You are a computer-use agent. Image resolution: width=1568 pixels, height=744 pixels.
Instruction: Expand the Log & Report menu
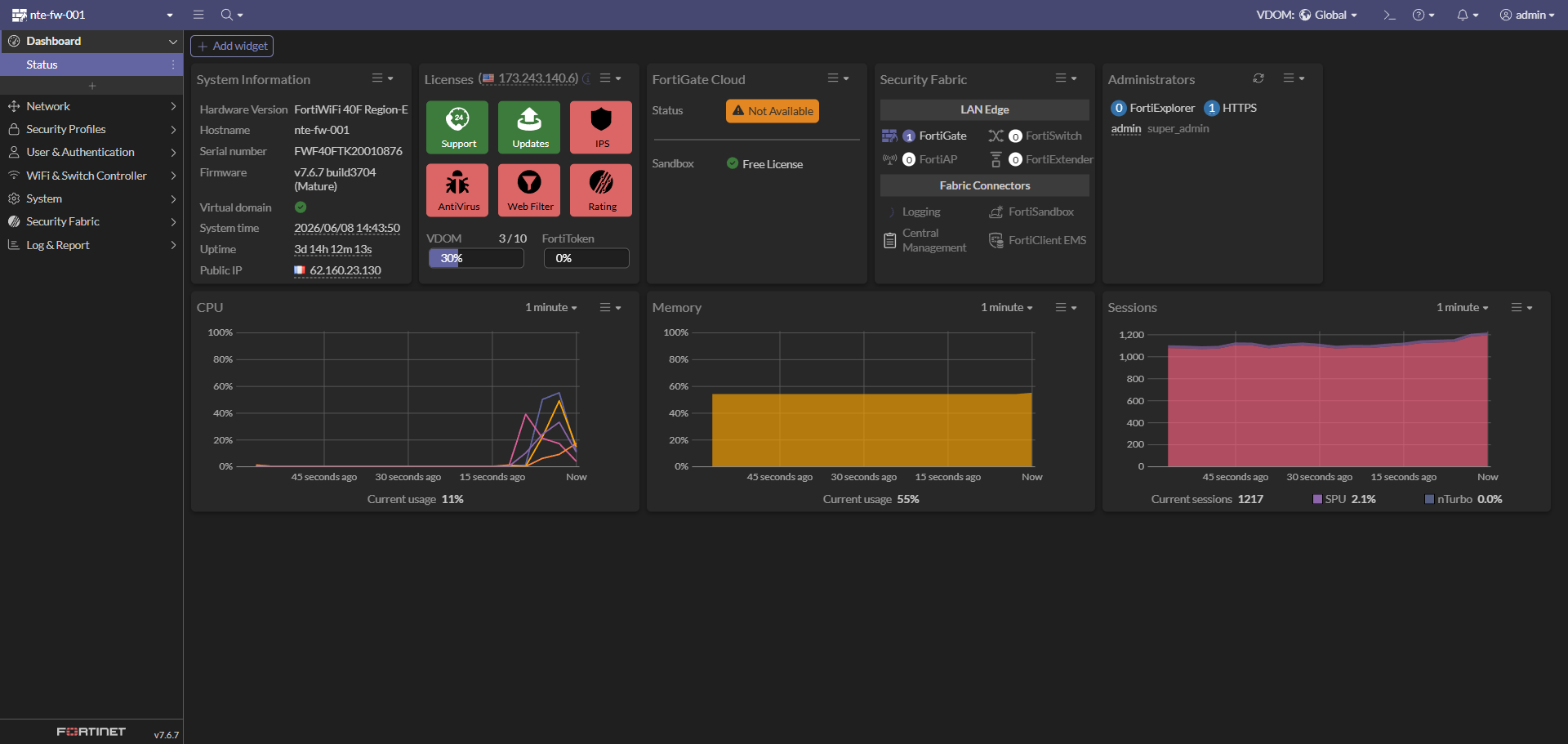[91, 245]
